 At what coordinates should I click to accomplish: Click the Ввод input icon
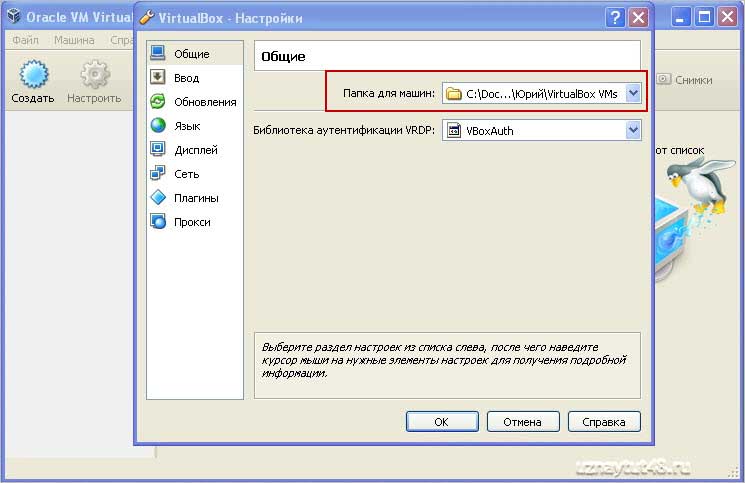pyautogui.click(x=158, y=77)
